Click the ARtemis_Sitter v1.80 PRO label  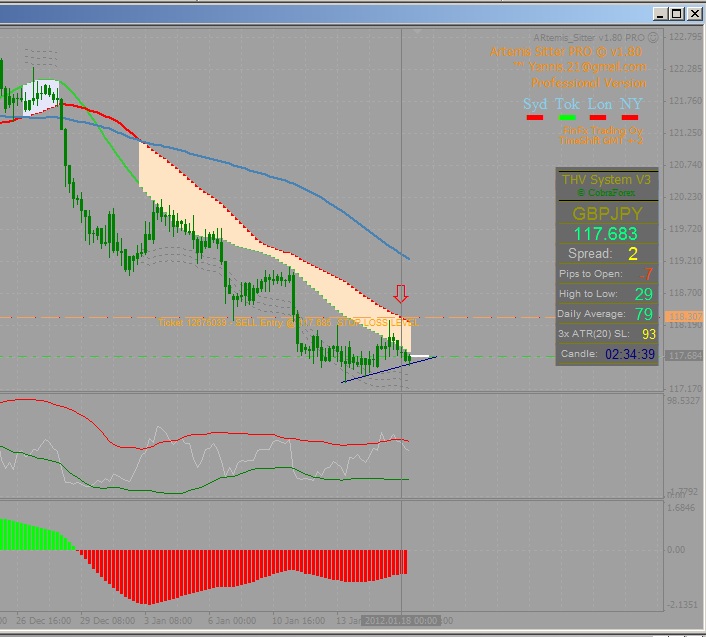[x=589, y=38]
